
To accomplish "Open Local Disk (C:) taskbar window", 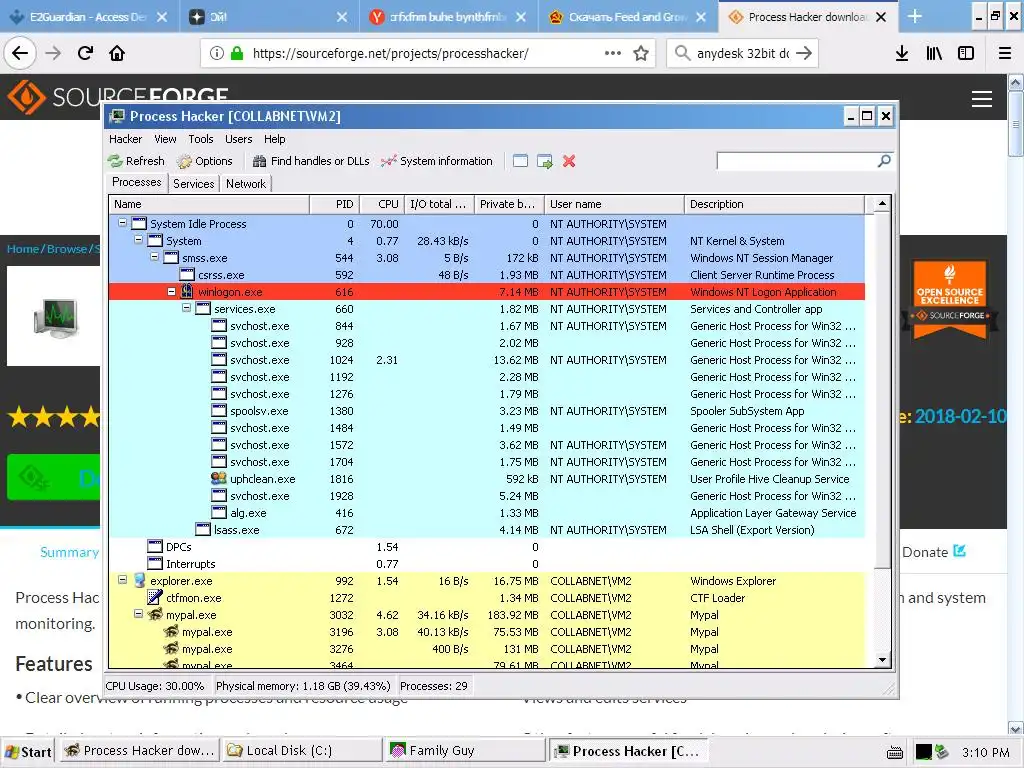I will (x=302, y=751).
